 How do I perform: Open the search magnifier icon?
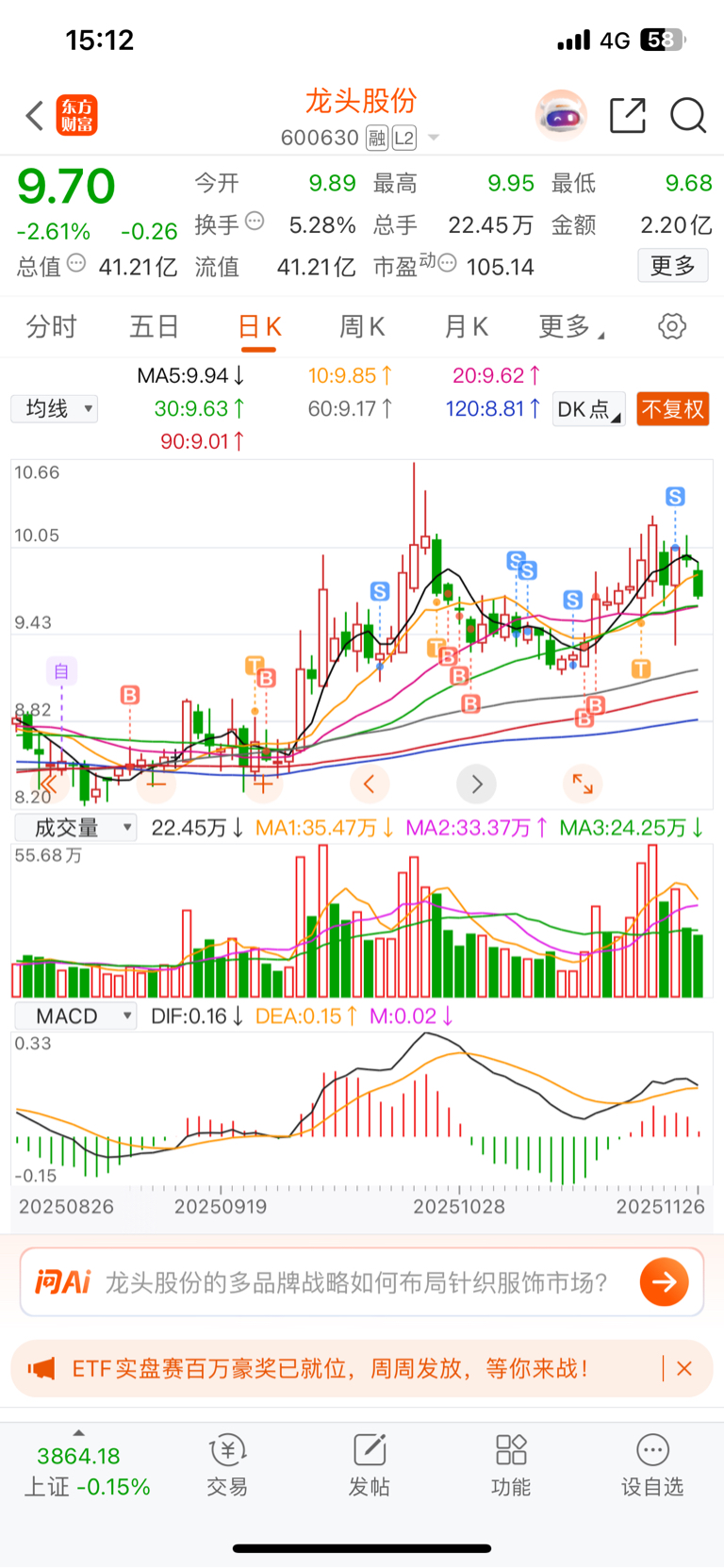pos(688,116)
